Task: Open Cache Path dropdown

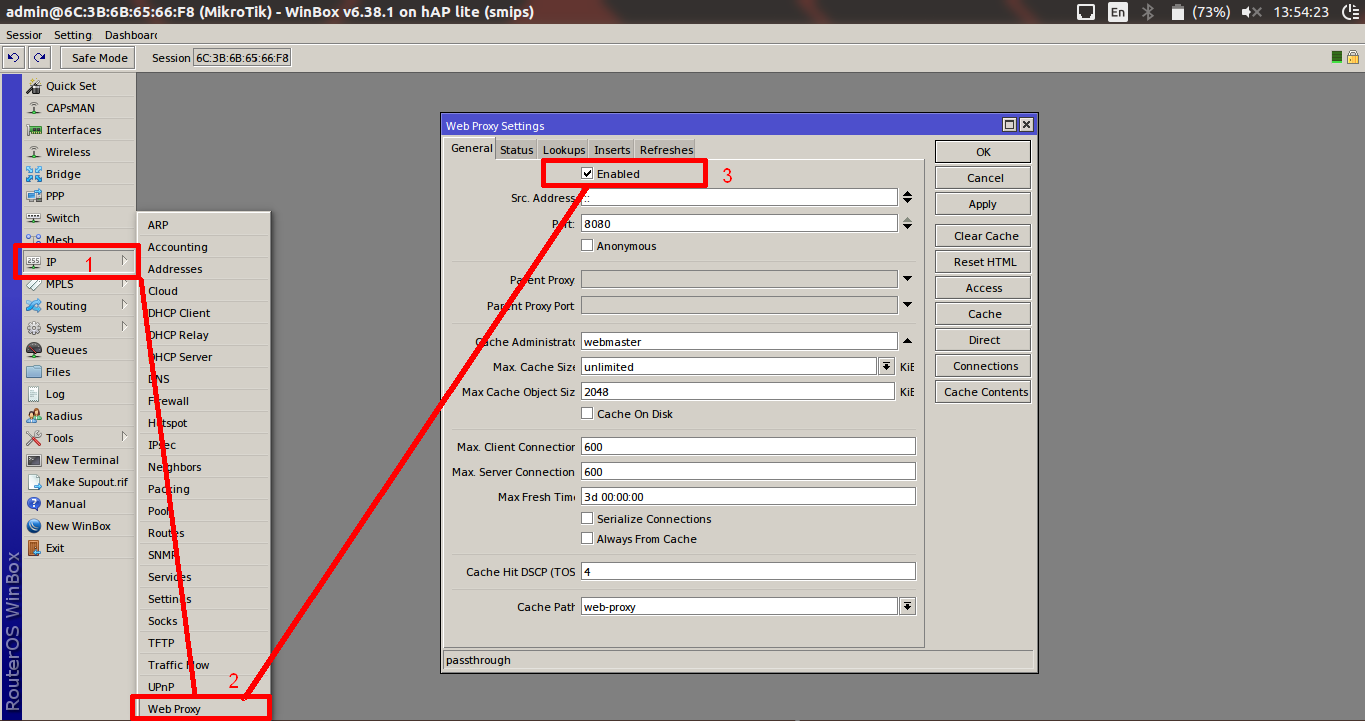Action: 907,606
